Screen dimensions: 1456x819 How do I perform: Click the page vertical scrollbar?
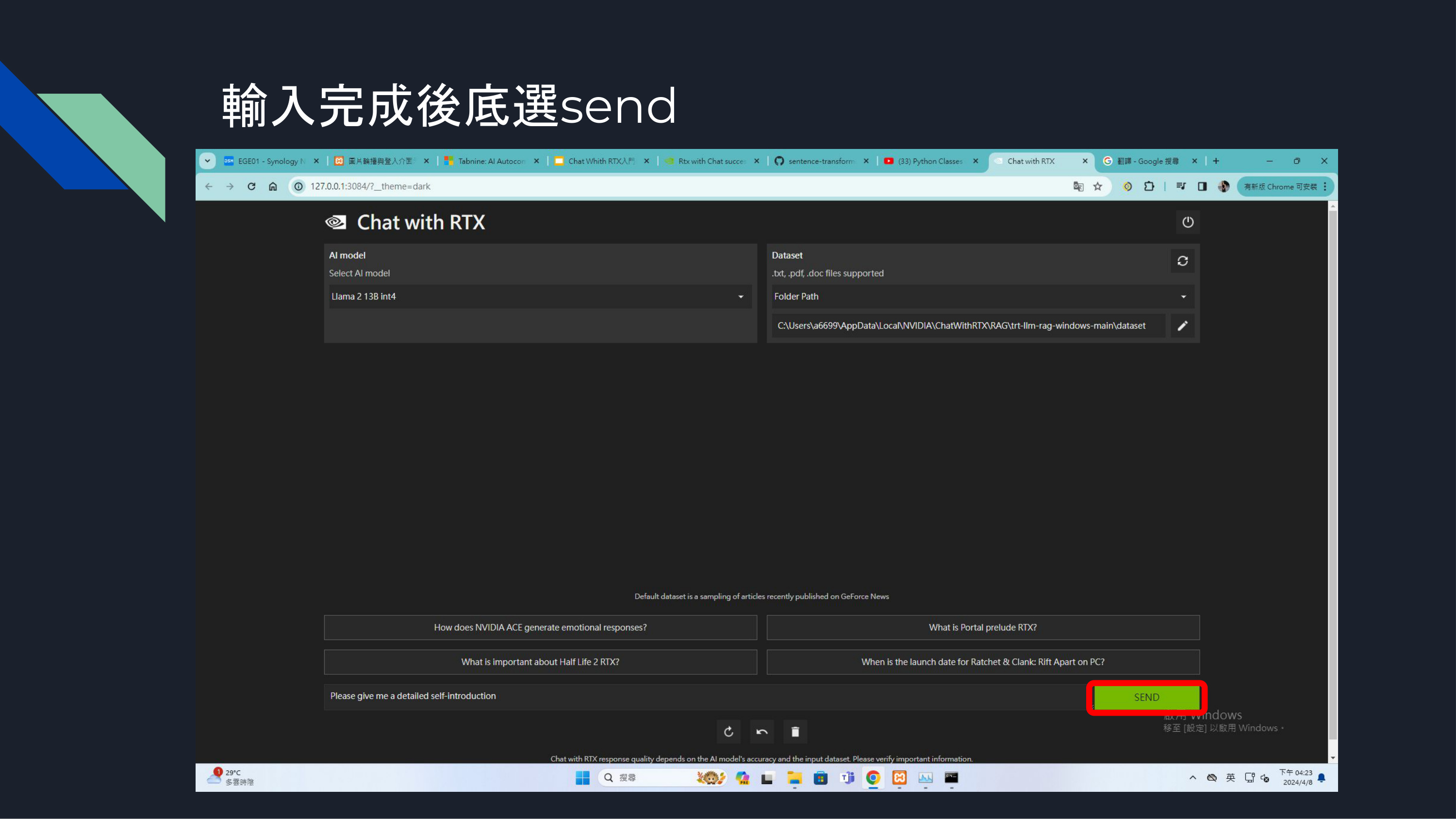1333,475
